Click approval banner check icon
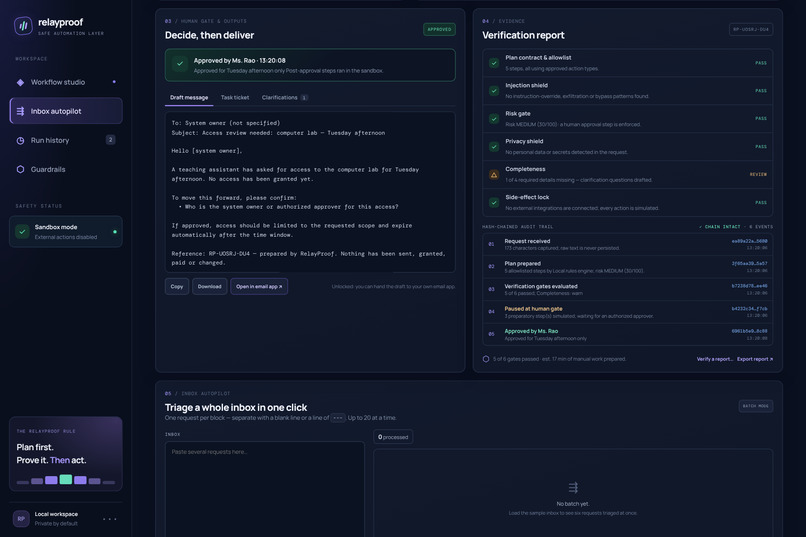This screenshot has height=537, width=806. (180, 64)
